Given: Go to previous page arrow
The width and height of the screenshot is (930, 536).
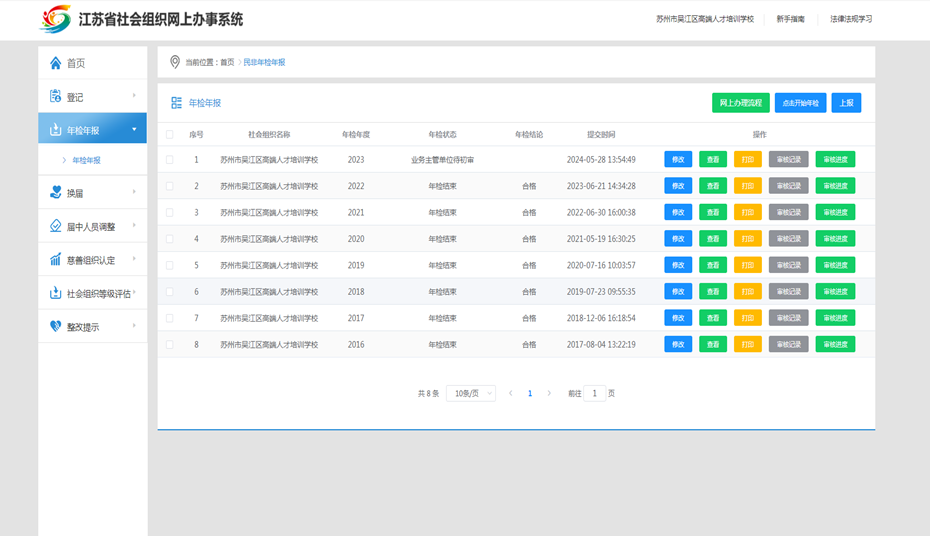Looking at the screenshot, I should coord(511,393).
